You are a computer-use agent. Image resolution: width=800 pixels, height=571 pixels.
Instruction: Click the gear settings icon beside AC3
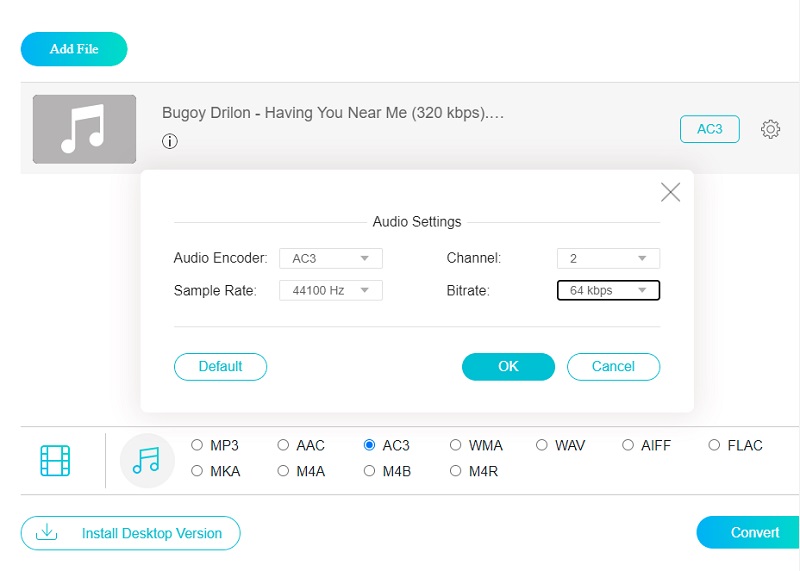(x=770, y=129)
